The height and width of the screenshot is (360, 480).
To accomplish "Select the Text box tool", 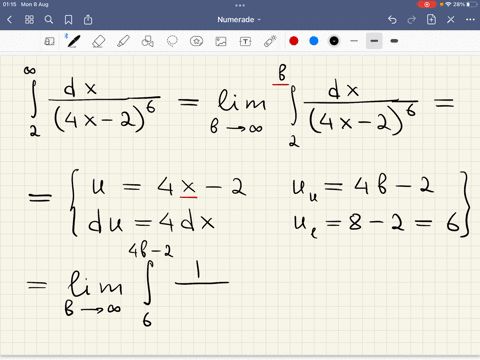I will 245,41.
